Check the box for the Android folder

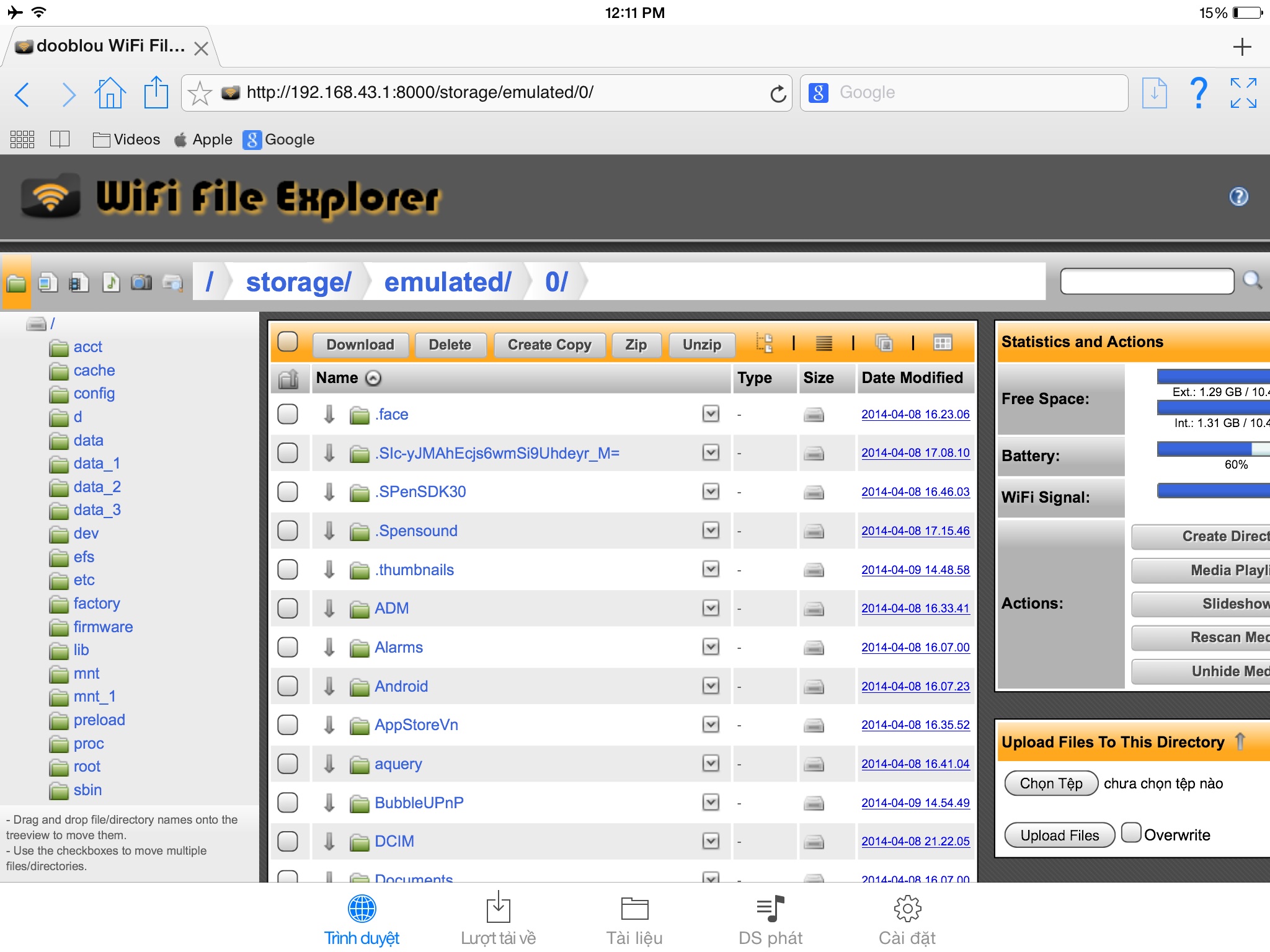(x=288, y=686)
